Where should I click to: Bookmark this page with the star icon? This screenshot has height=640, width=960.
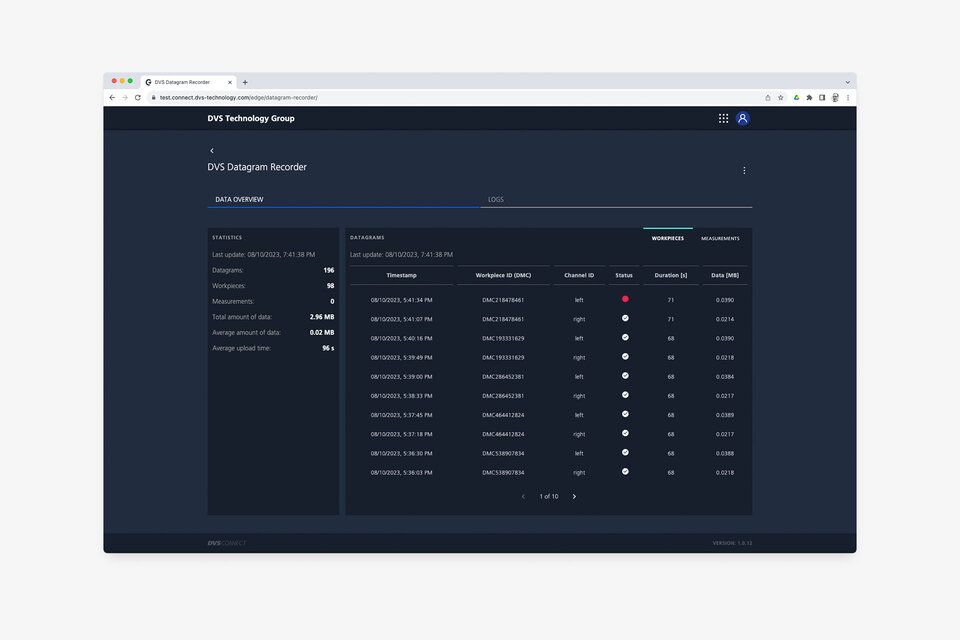[x=781, y=98]
